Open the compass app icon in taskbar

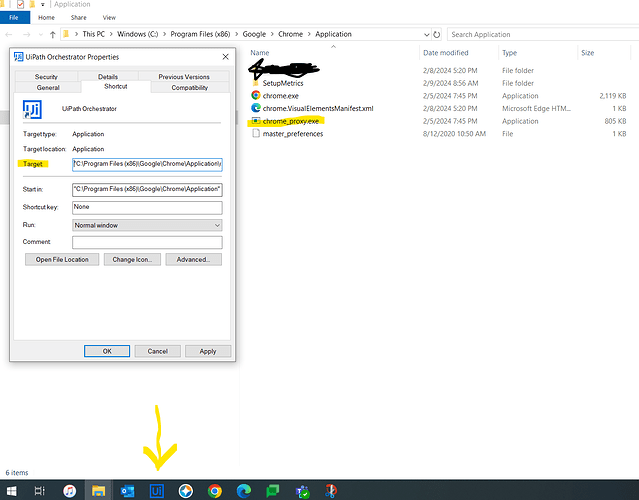[185, 491]
